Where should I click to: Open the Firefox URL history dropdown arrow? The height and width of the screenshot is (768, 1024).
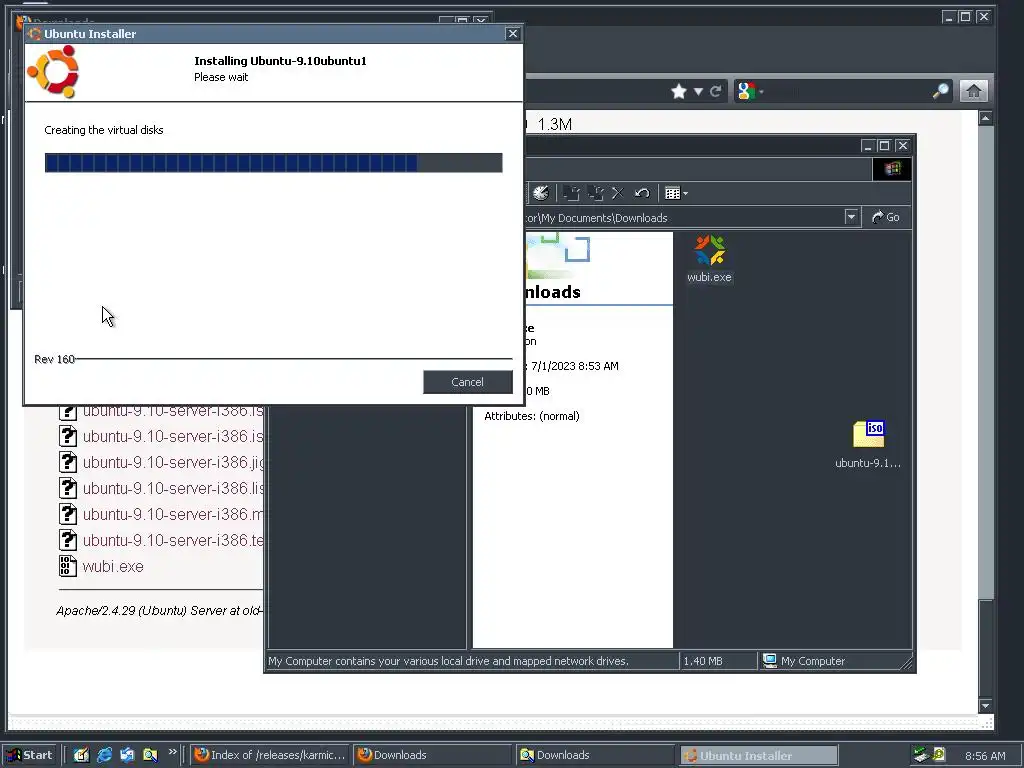698,91
